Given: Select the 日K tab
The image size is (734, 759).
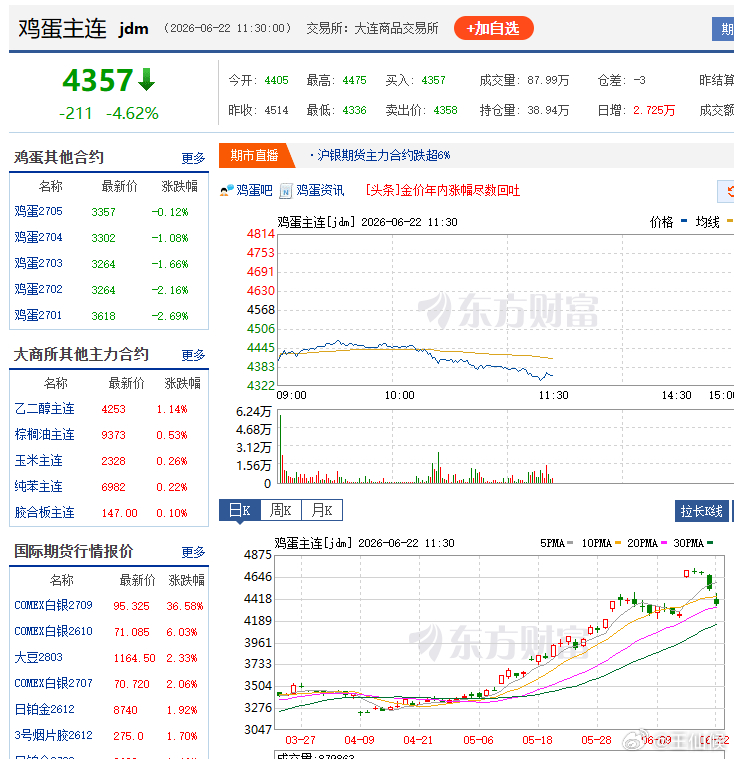Looking at the screenshot, I should 240,510.
